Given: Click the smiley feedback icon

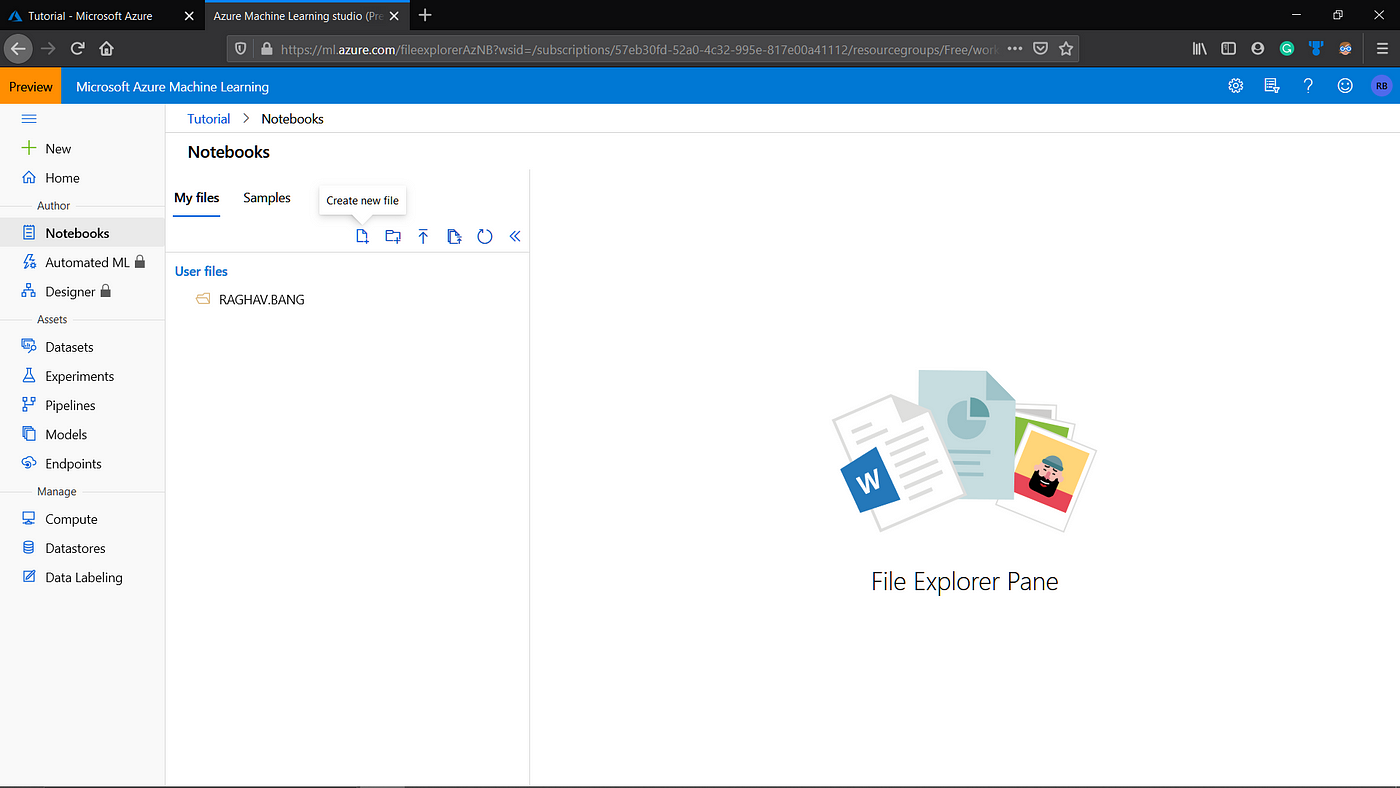Looking at the screenshot, I should pyautogui.click(x=1345, y=86).
